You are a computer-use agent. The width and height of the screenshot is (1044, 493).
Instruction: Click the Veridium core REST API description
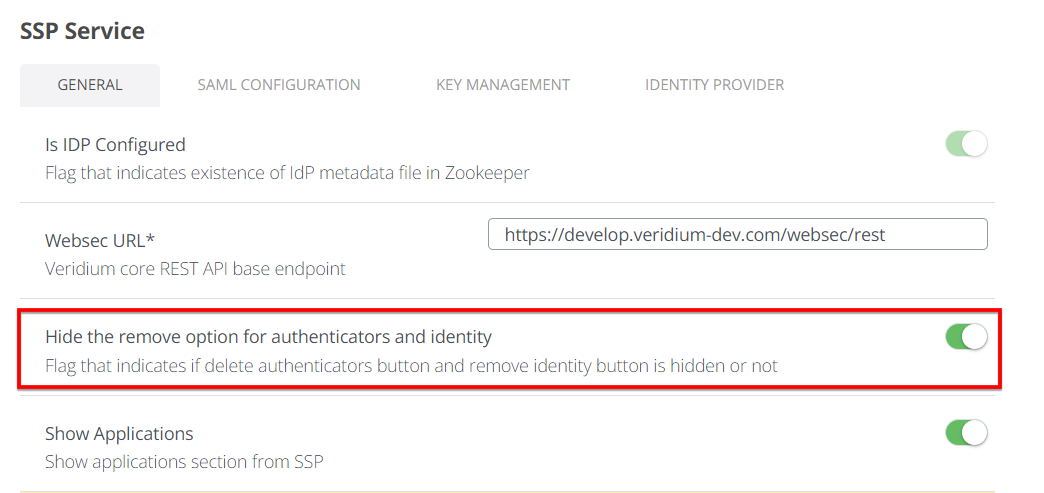(x=195, y=269)
